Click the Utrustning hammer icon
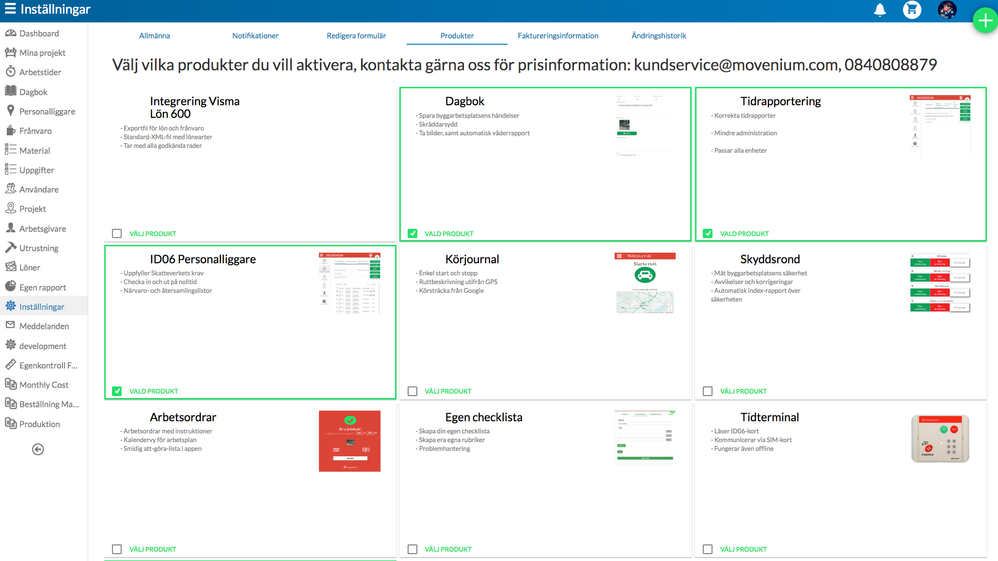 tap(11, 248)
